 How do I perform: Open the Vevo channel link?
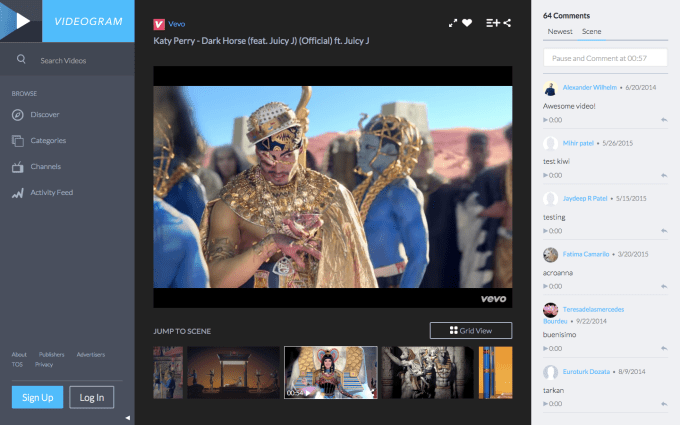(x=177, y=24)
